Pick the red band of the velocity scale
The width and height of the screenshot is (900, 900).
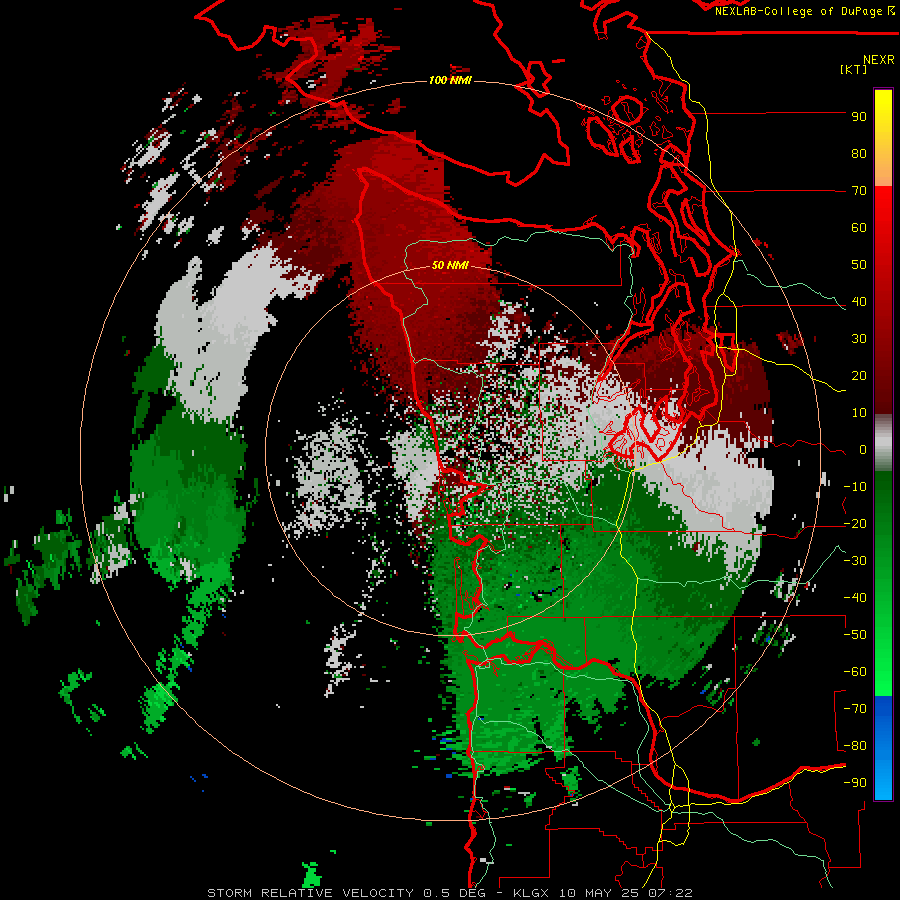[x=883, y=300]
